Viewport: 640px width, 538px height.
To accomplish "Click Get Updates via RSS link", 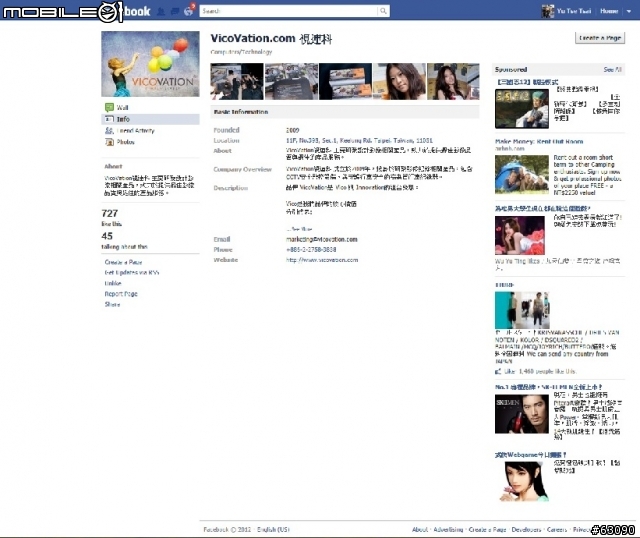I will point(132,273).
